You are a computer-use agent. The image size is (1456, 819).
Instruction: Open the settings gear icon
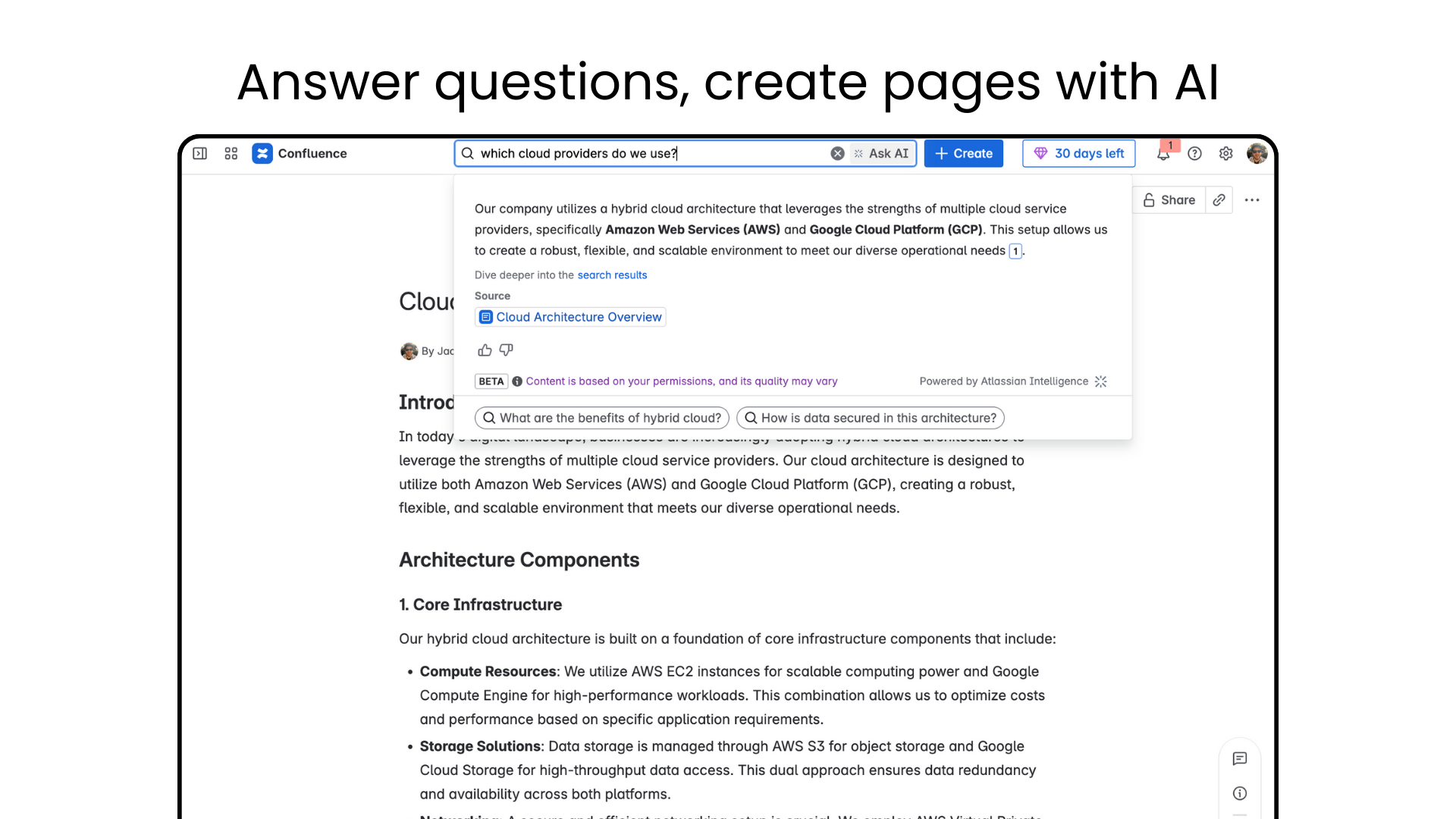tap(1225, 153)
